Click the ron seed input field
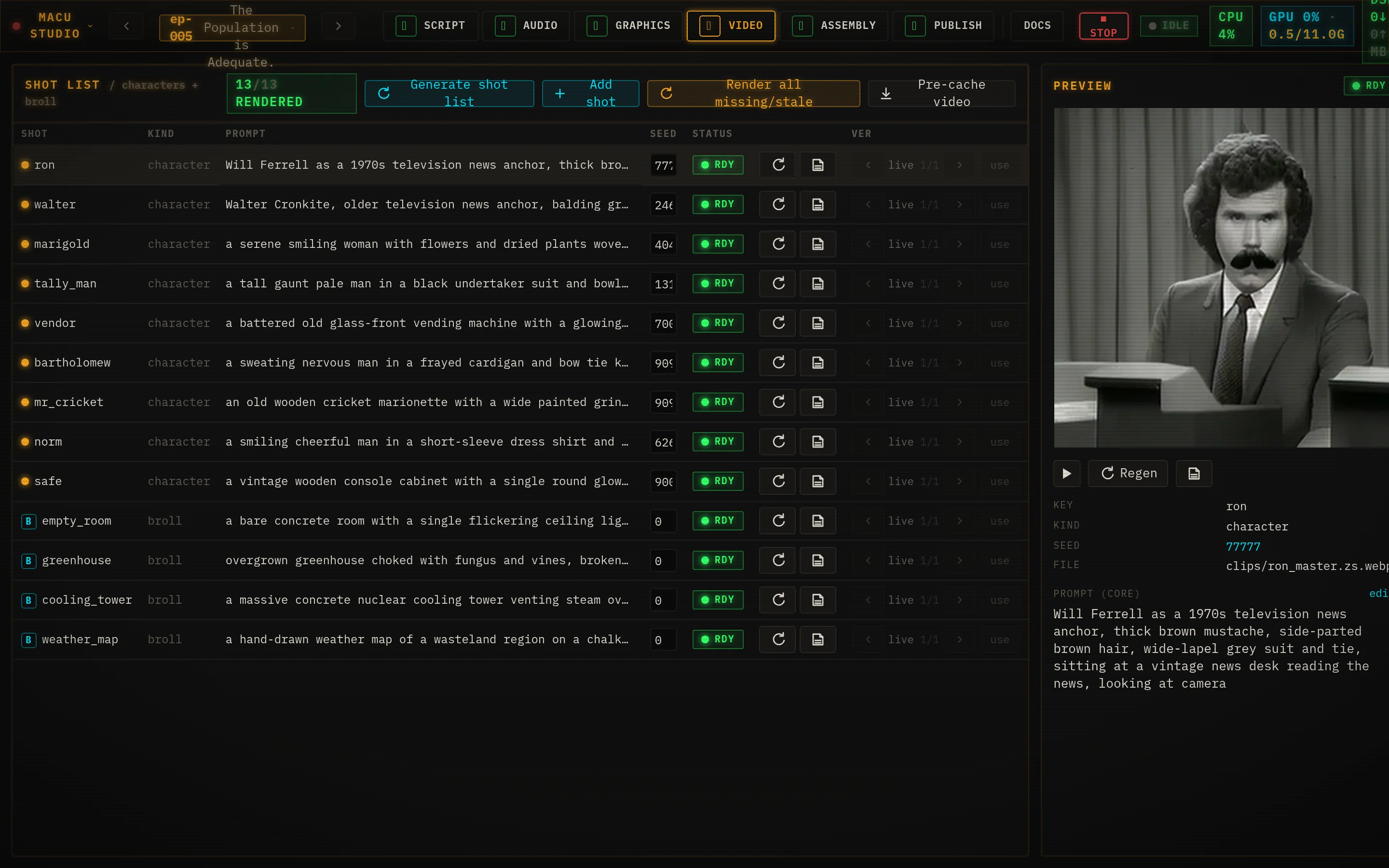 pyautogui.click(x=663, y=165)
